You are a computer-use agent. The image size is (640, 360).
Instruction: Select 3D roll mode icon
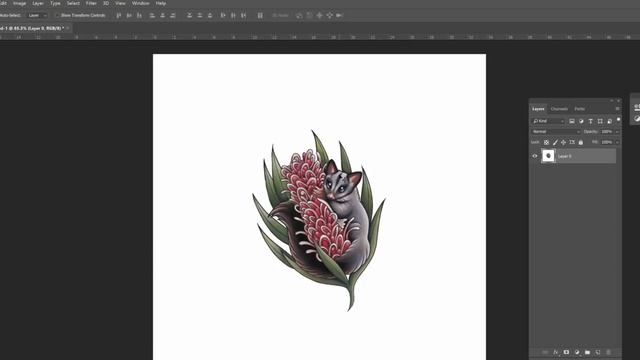coord(309,16)
